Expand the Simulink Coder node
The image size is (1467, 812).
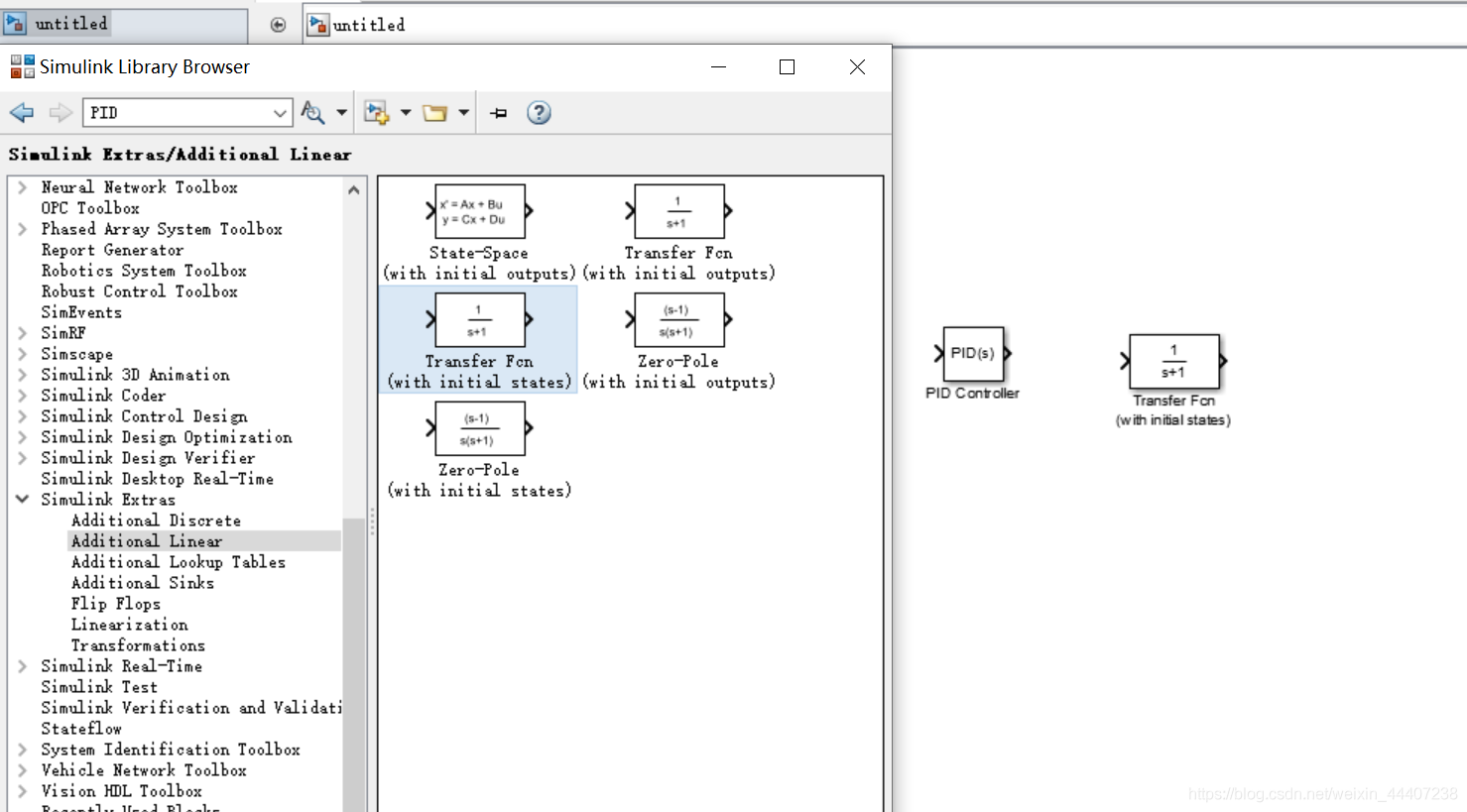[22, 396]
